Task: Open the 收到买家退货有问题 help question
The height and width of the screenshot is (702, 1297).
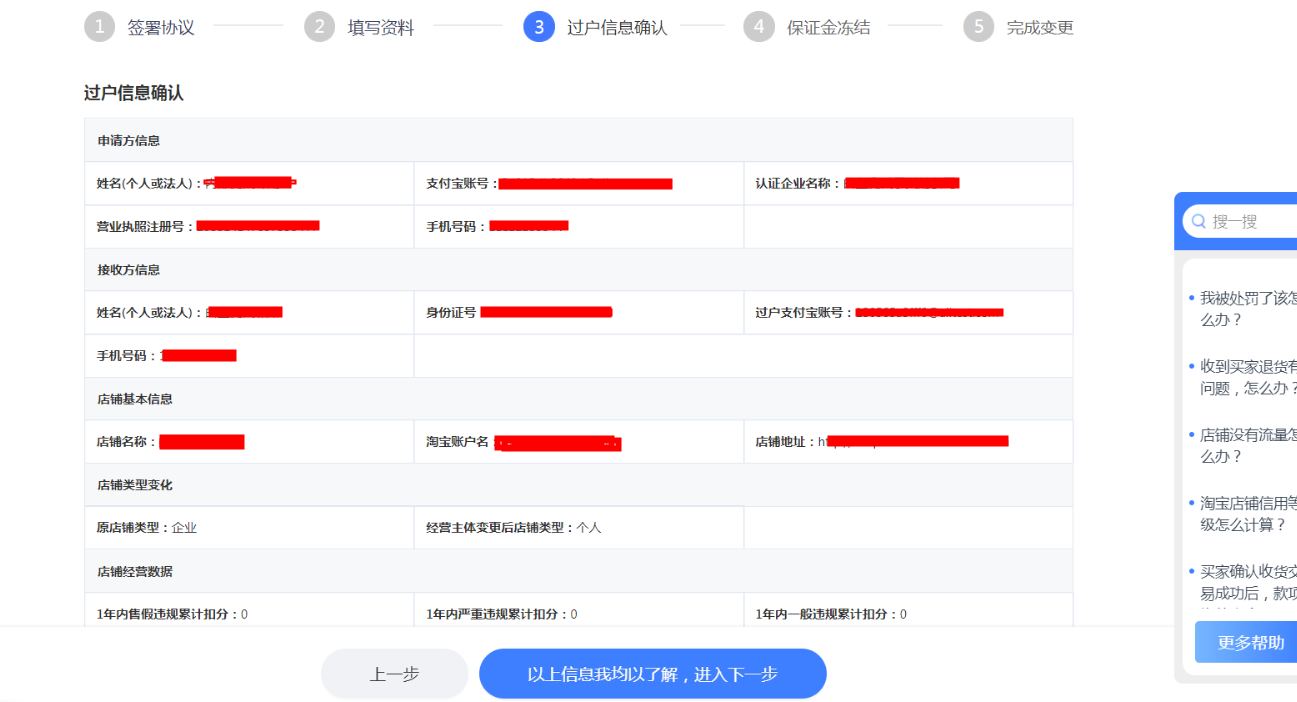Action: [x=1247, y=377]
